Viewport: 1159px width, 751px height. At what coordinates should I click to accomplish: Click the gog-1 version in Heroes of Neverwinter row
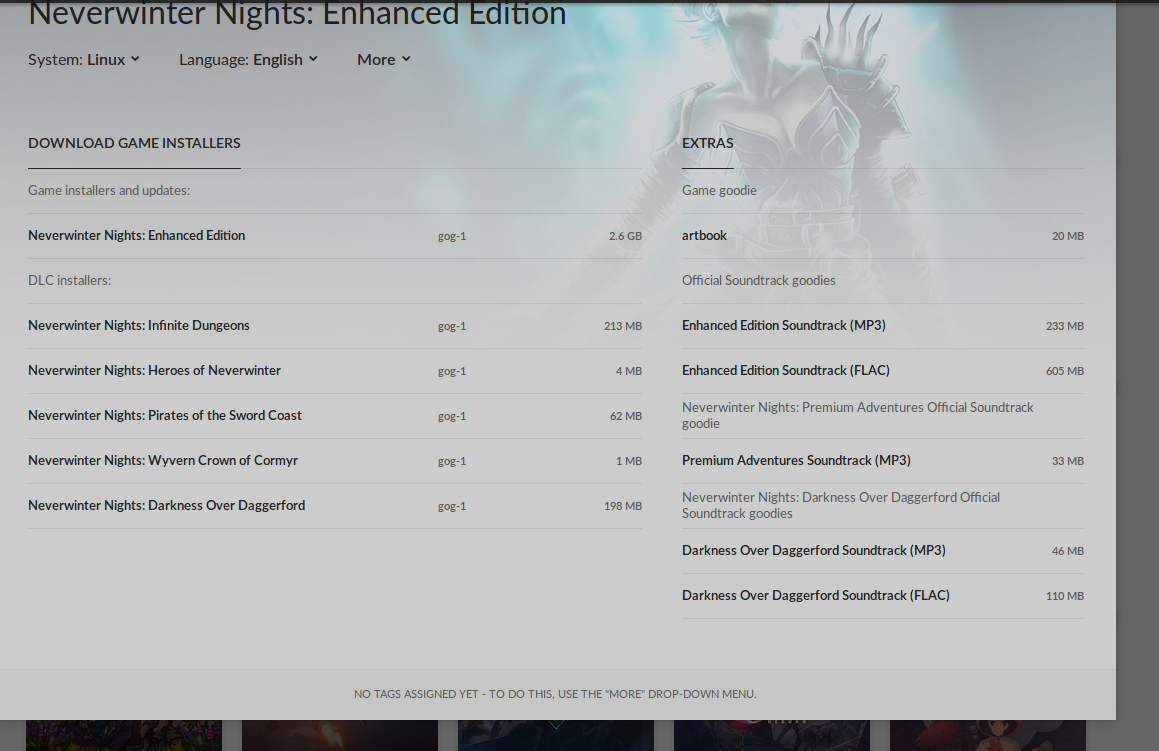452,372
